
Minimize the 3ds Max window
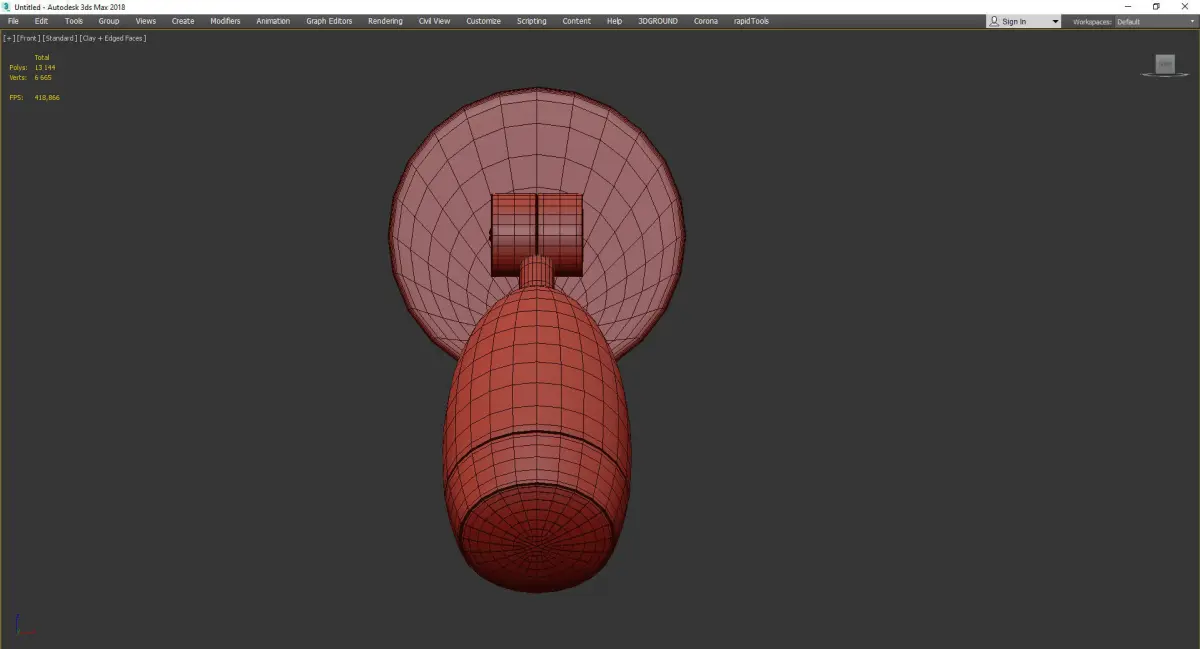pyautogui.click(x=1128, y=7)
